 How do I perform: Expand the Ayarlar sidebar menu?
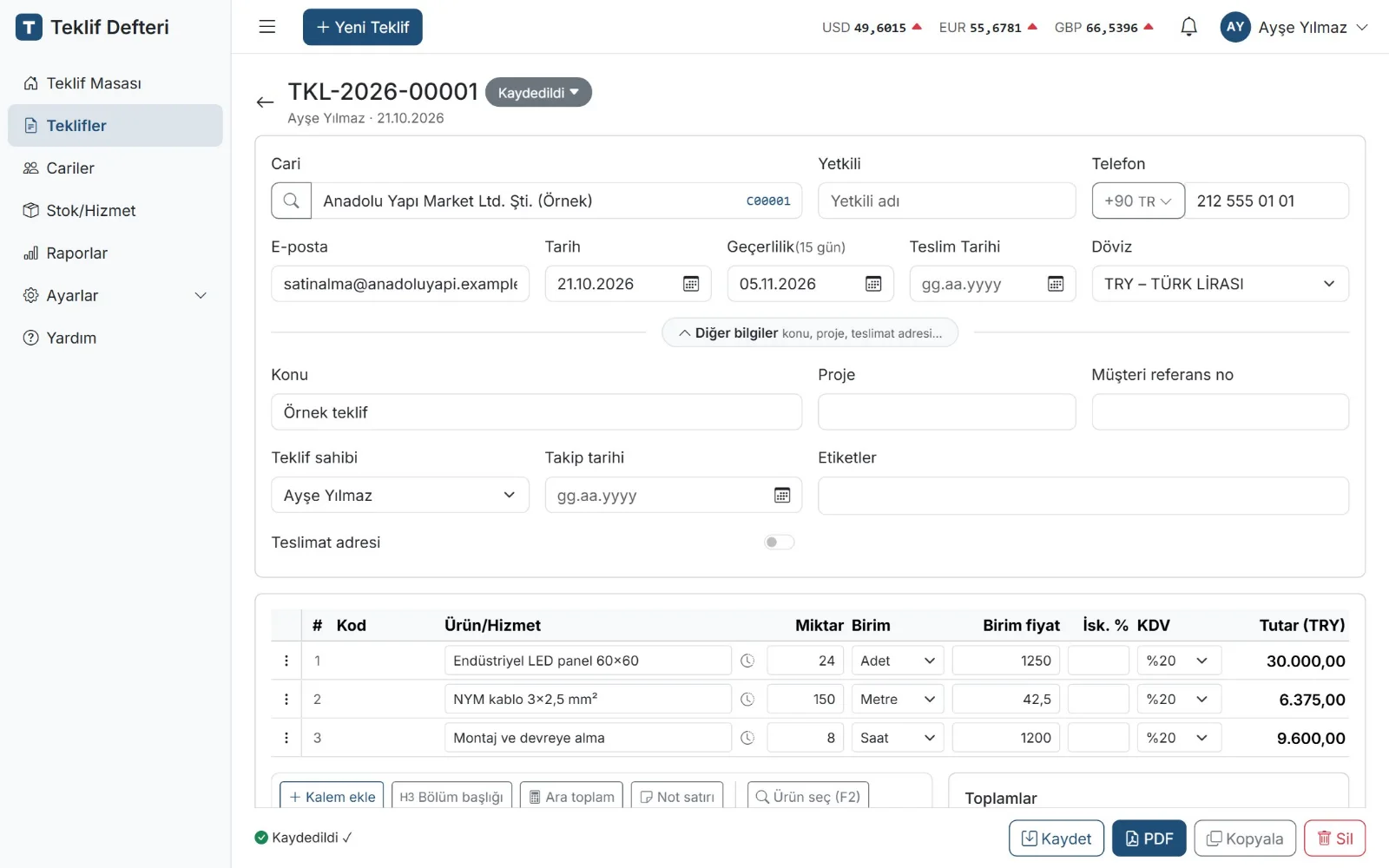click(115, 296)
